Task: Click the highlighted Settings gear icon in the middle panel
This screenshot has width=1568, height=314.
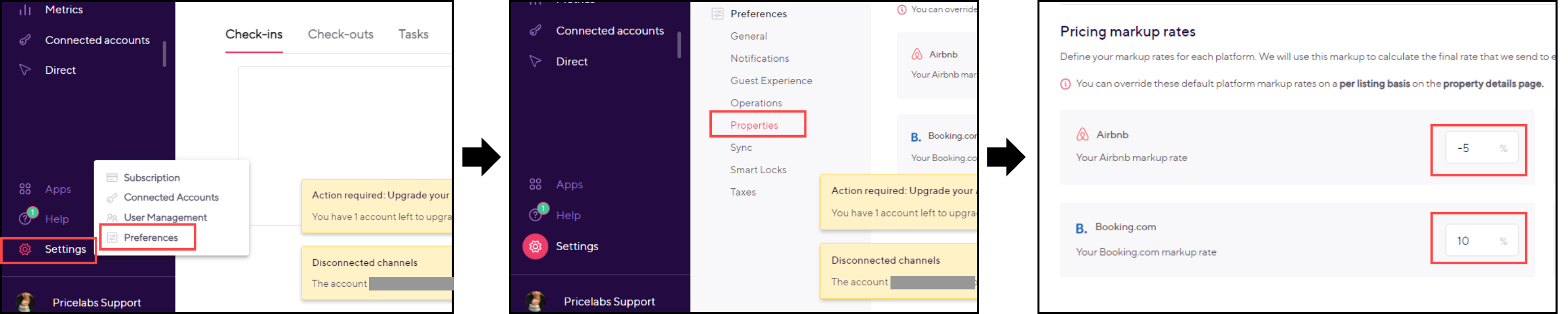Action: [x=535, y=246]
